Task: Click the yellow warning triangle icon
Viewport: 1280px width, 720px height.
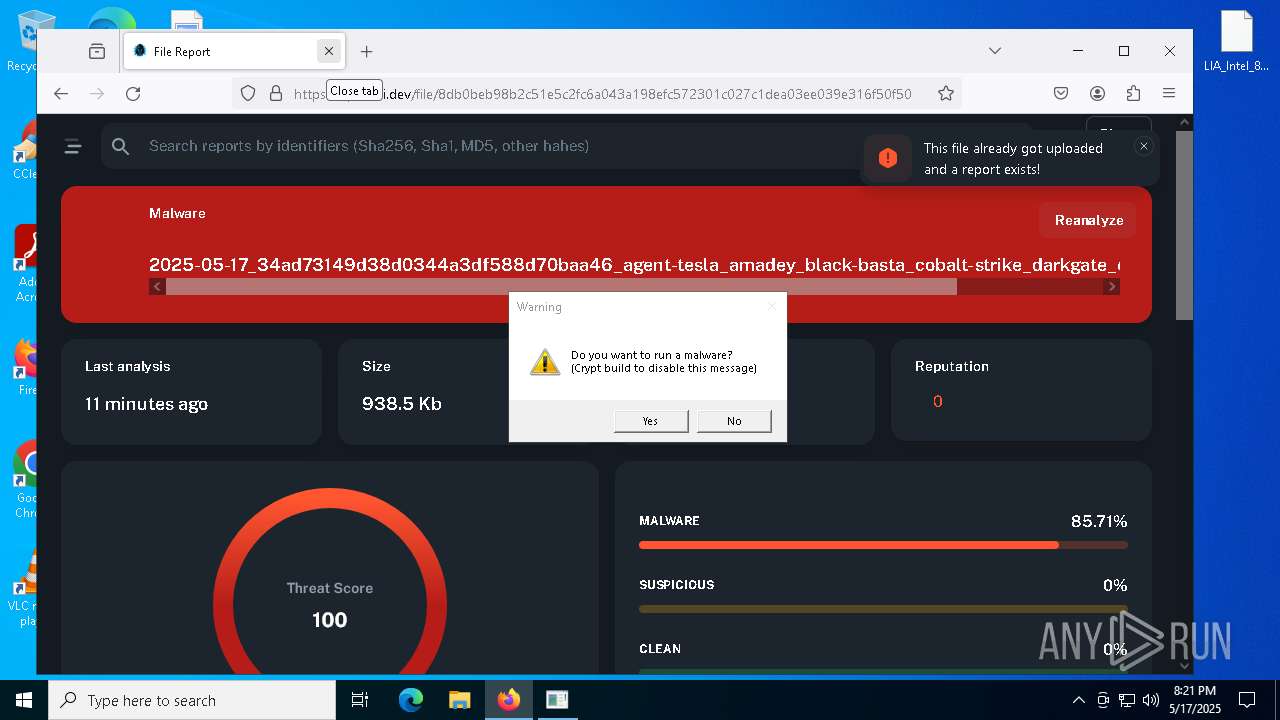Action: pyautogui.click(x=545, y=362)
